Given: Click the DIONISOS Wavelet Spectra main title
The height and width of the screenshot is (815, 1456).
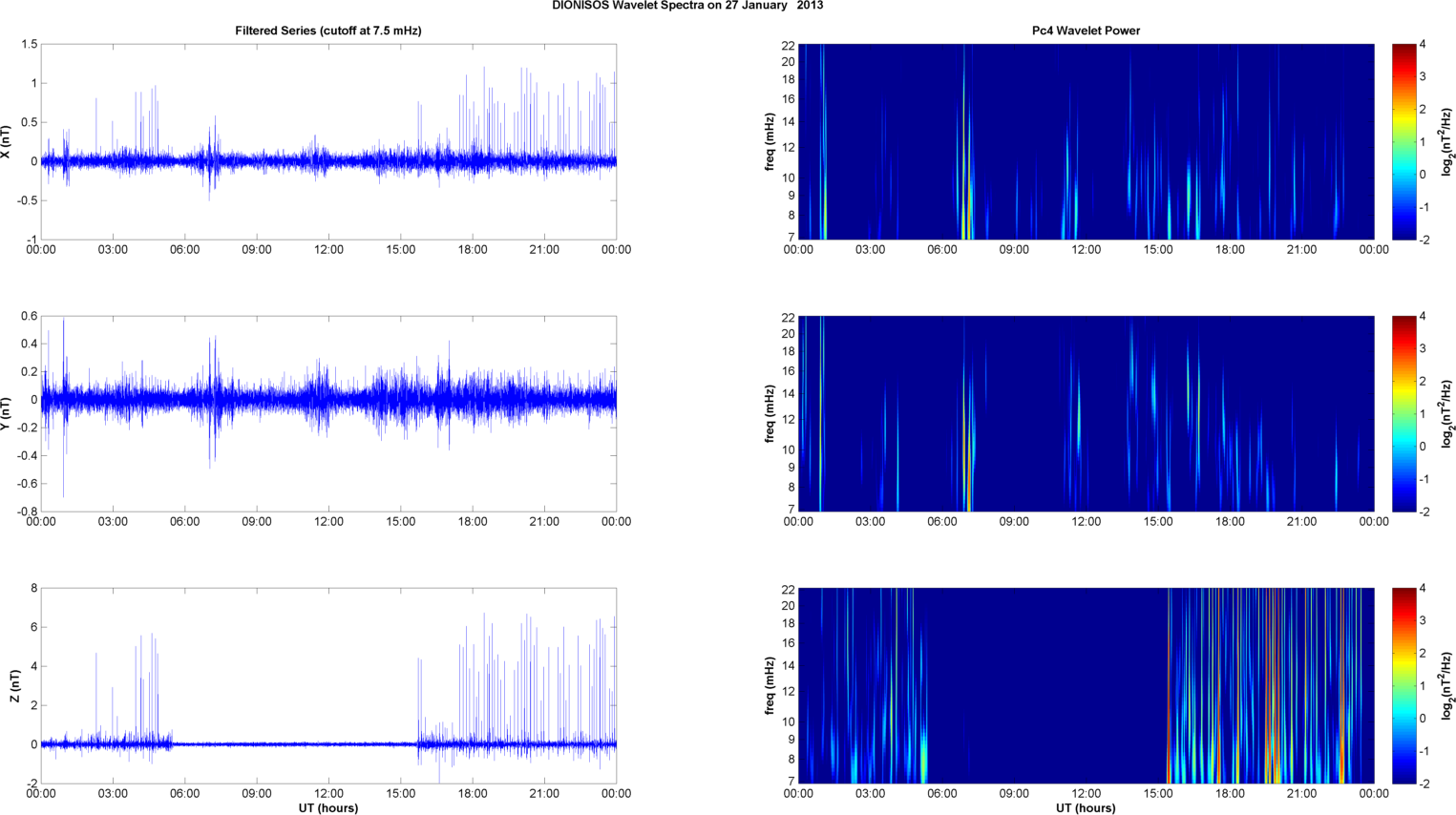Looking at the screenshot, I should coord(687,6).
